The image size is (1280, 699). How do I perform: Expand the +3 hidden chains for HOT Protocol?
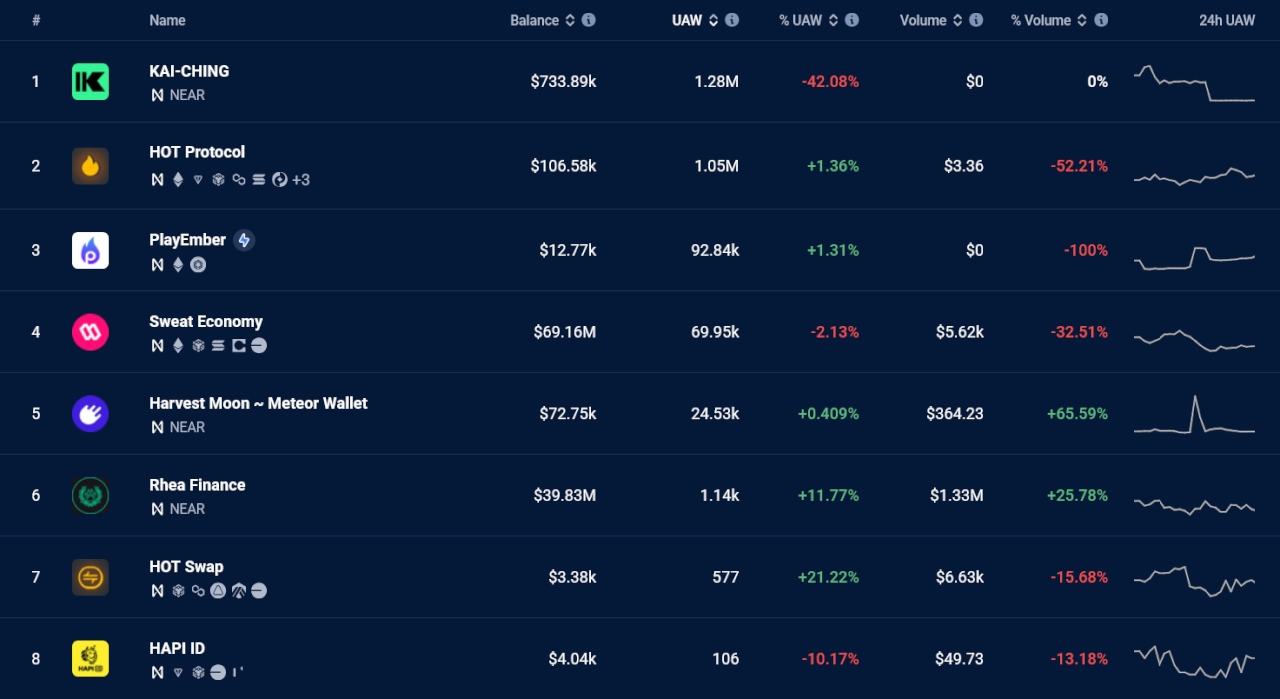point(299,180)
